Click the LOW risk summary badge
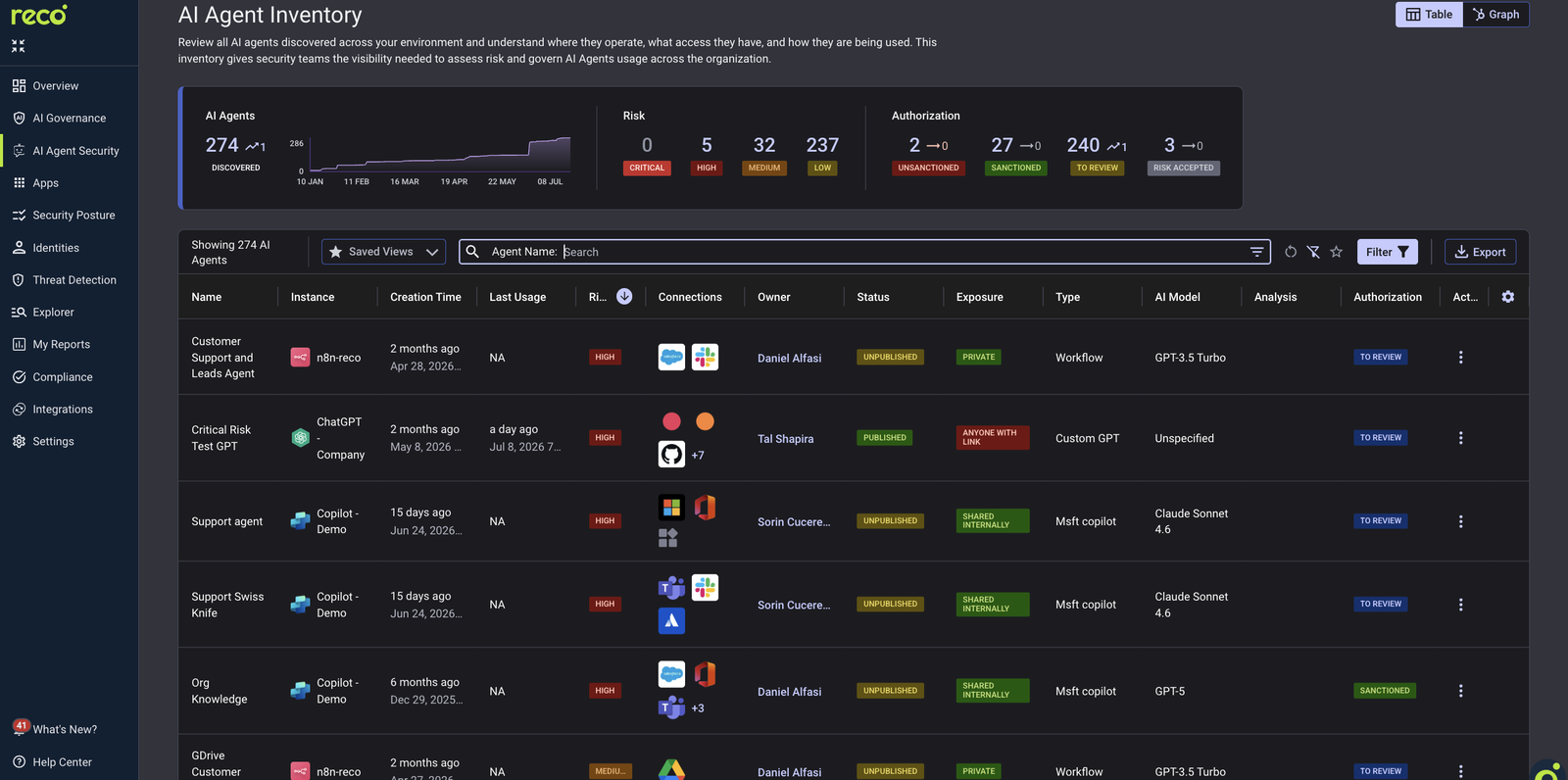 822,168
